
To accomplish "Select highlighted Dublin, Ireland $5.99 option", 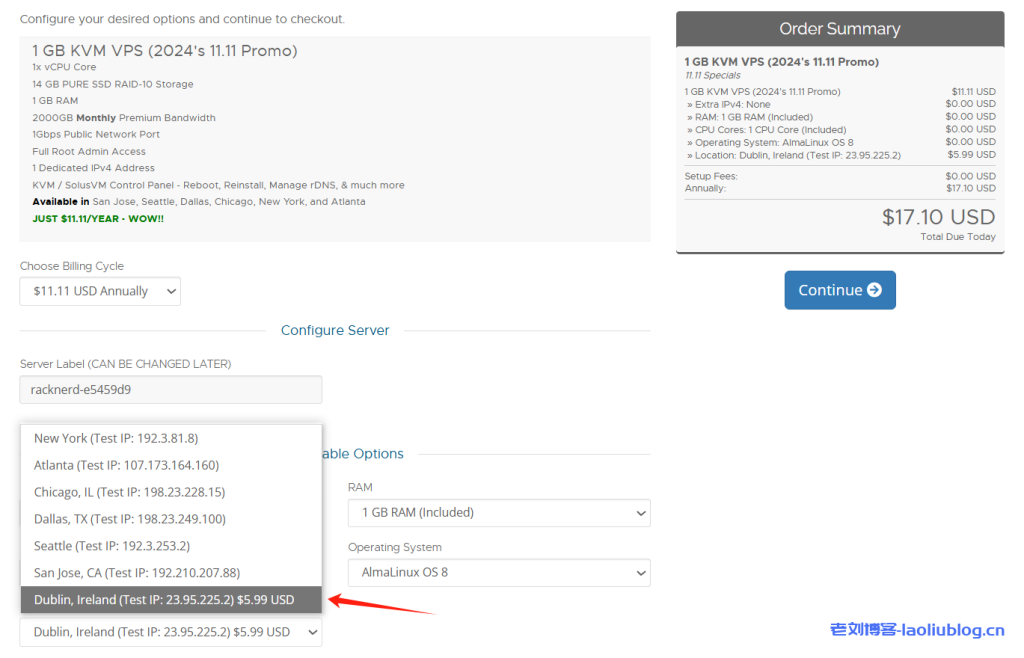I will pos(164,600).
